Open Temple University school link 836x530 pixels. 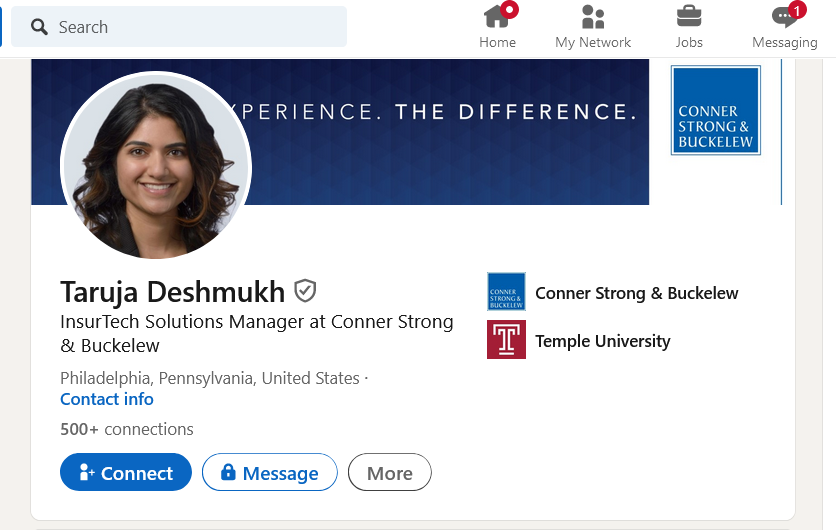coord(602,341)
